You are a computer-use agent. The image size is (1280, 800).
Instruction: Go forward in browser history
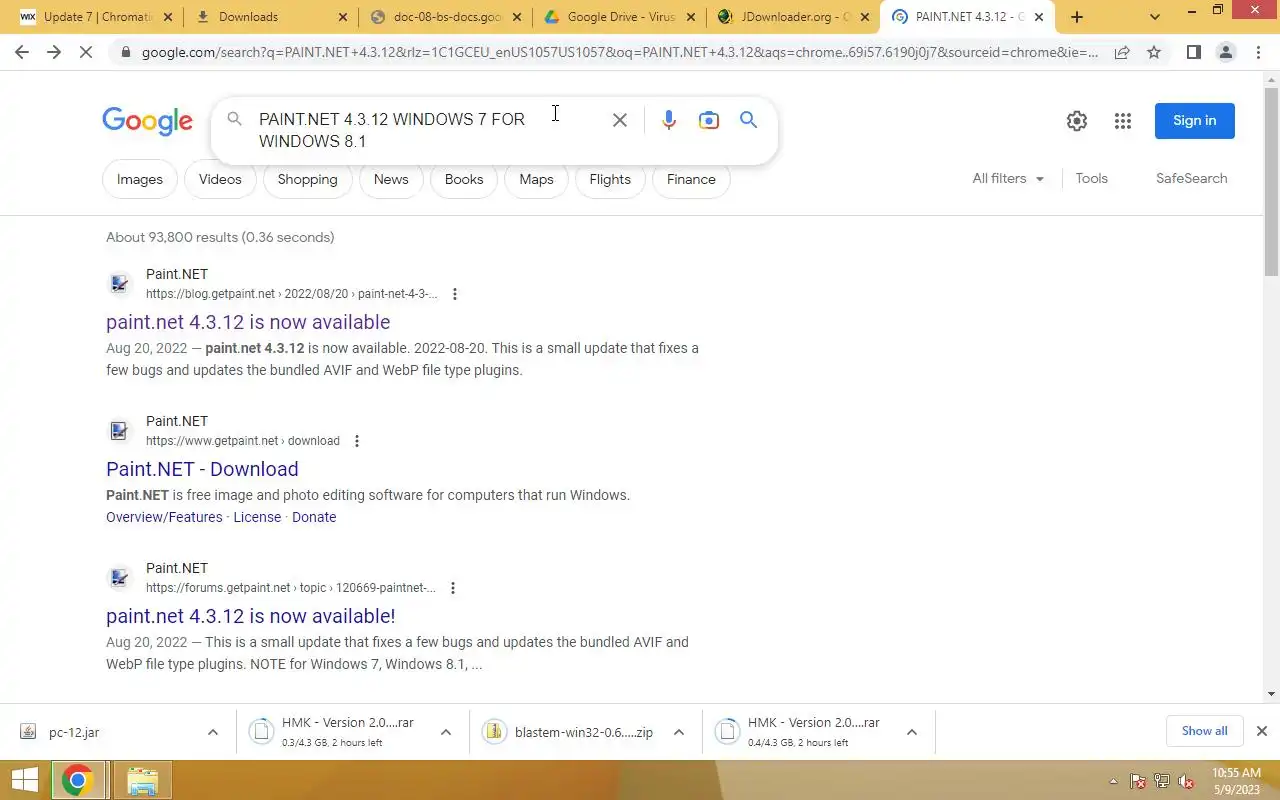click(x=54, y=52)
